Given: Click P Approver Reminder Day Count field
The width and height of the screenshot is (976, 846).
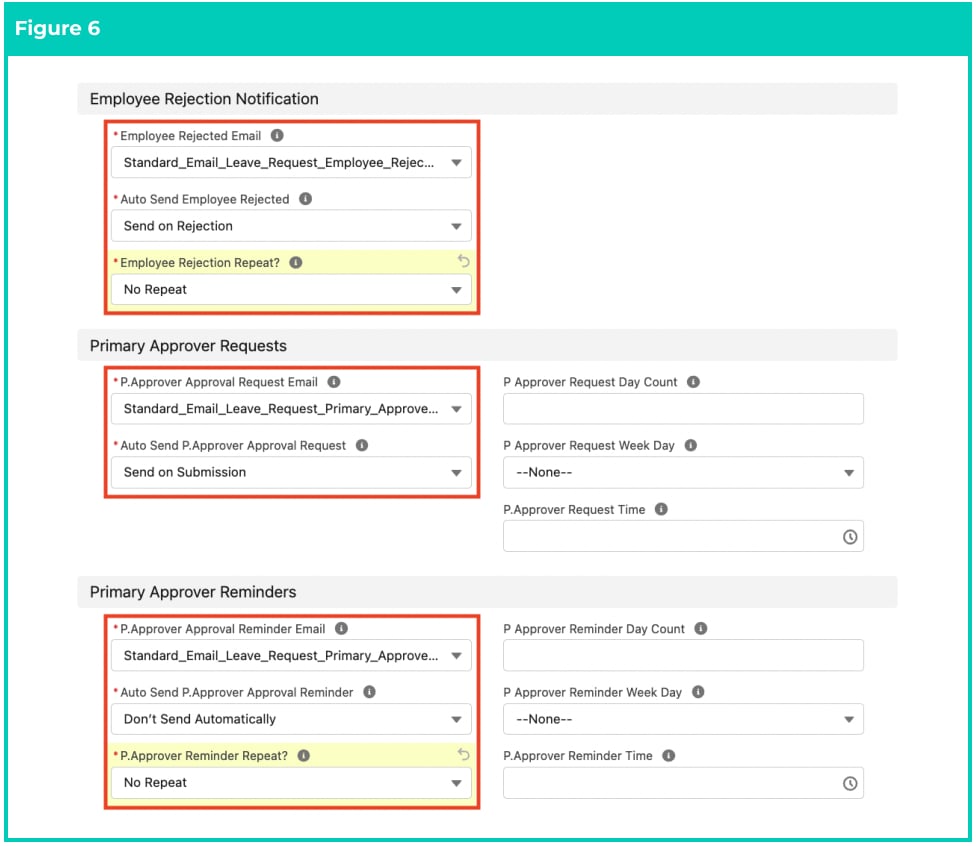Looking at the screenshot, I should click(683, 656).
